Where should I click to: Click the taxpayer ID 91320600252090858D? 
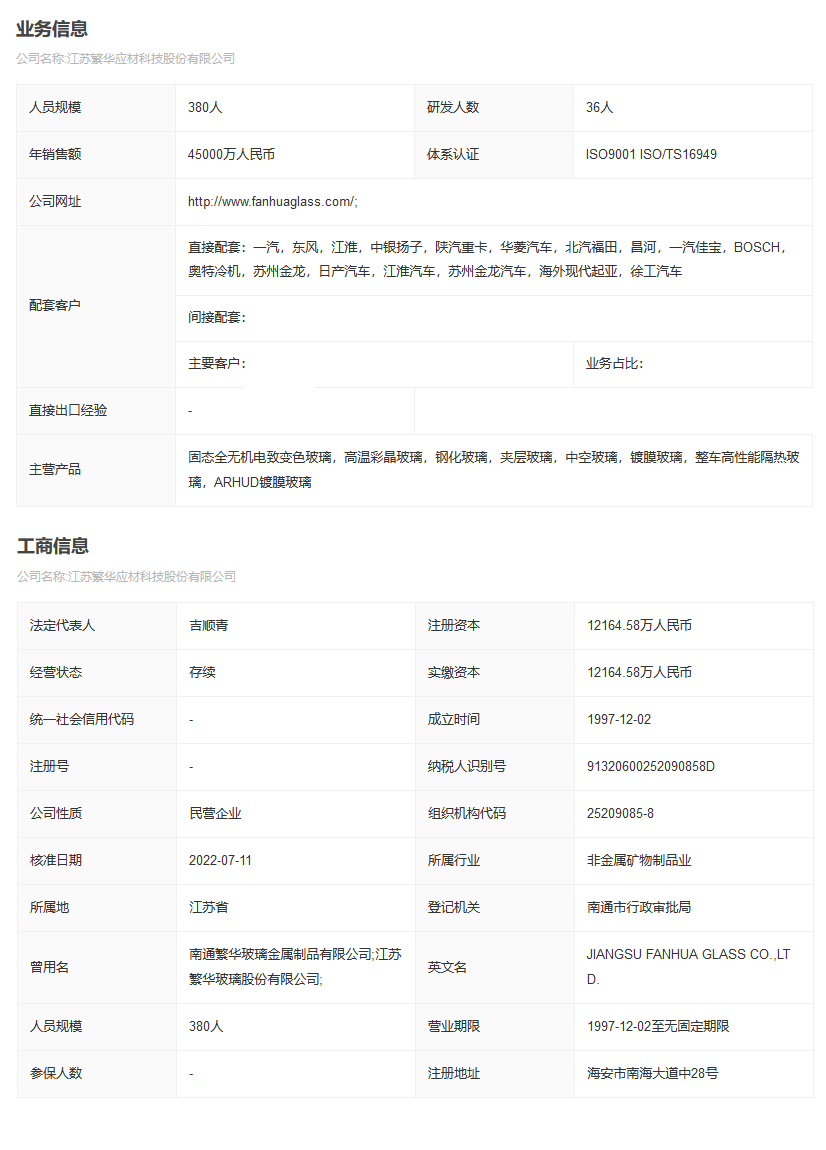pyautogui.click(x=651, y=766)
